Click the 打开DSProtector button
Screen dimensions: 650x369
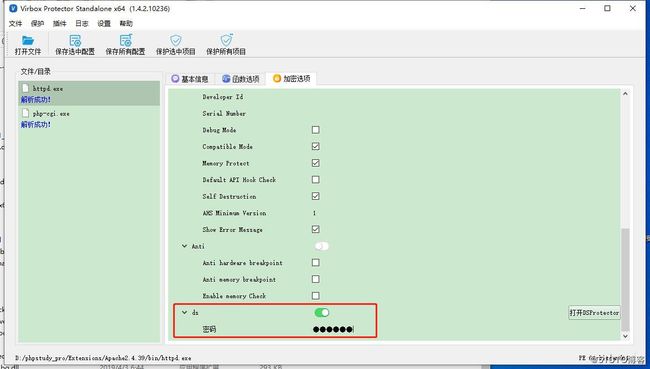point(594,313)
